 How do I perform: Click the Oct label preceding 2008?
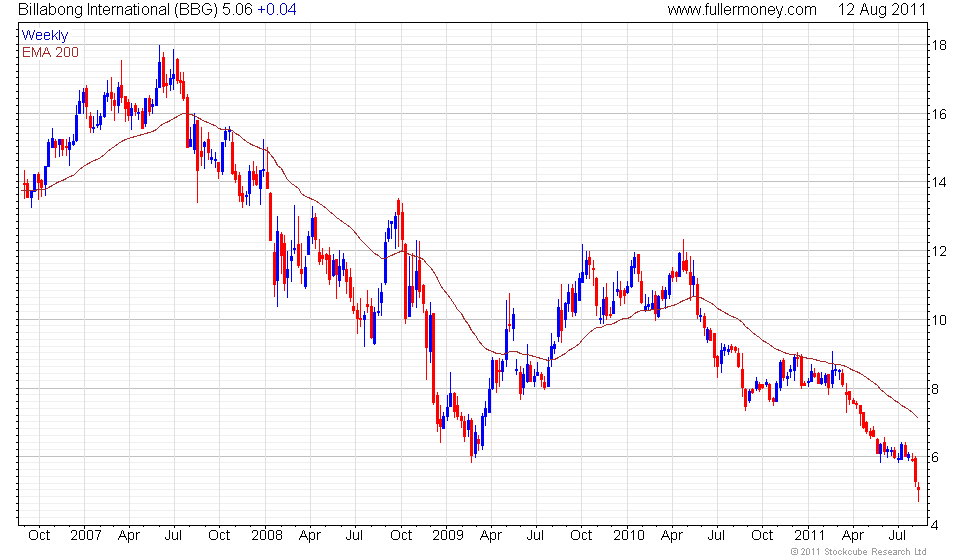219,536
